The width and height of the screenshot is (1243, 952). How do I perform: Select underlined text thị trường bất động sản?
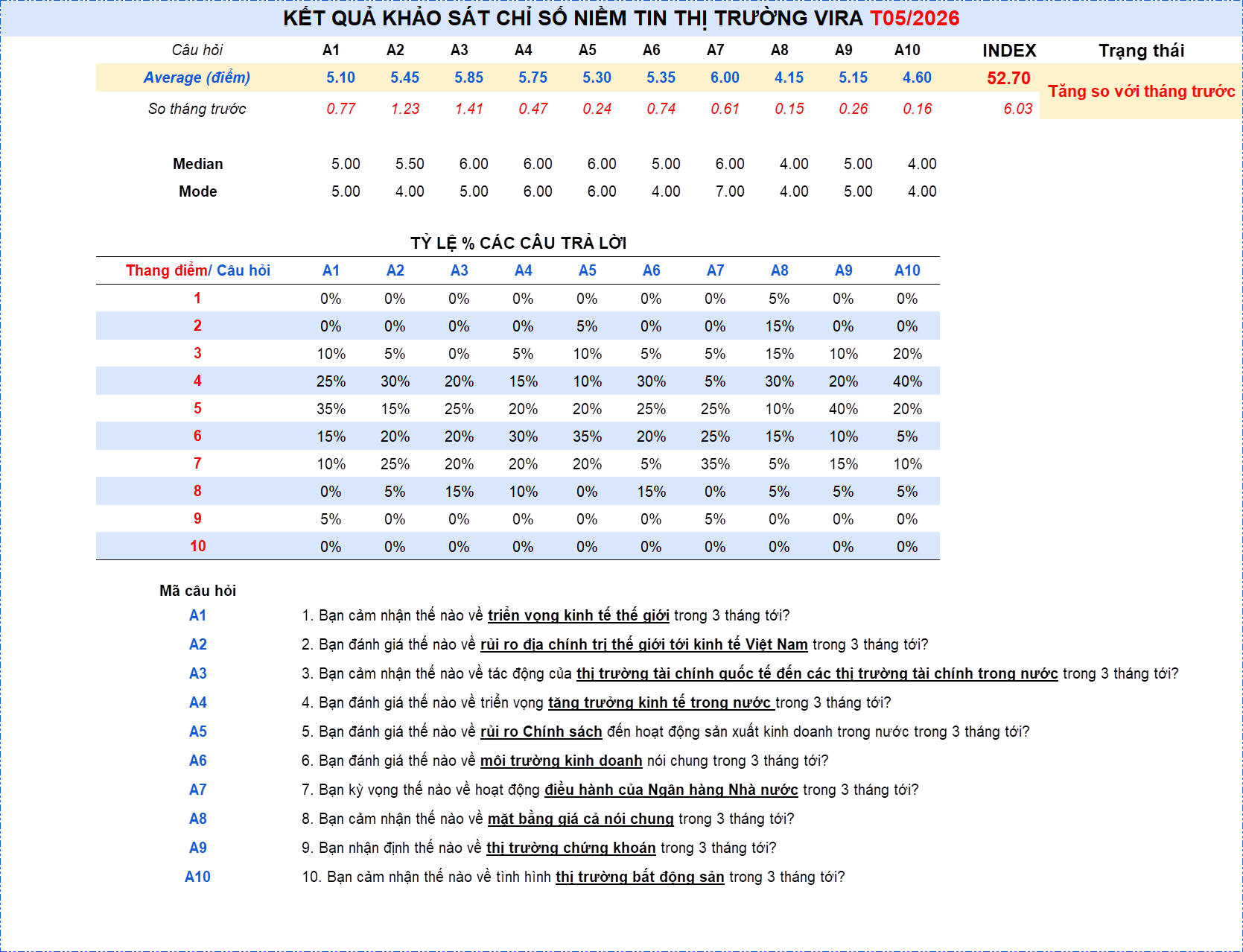[x=640, y=878]
